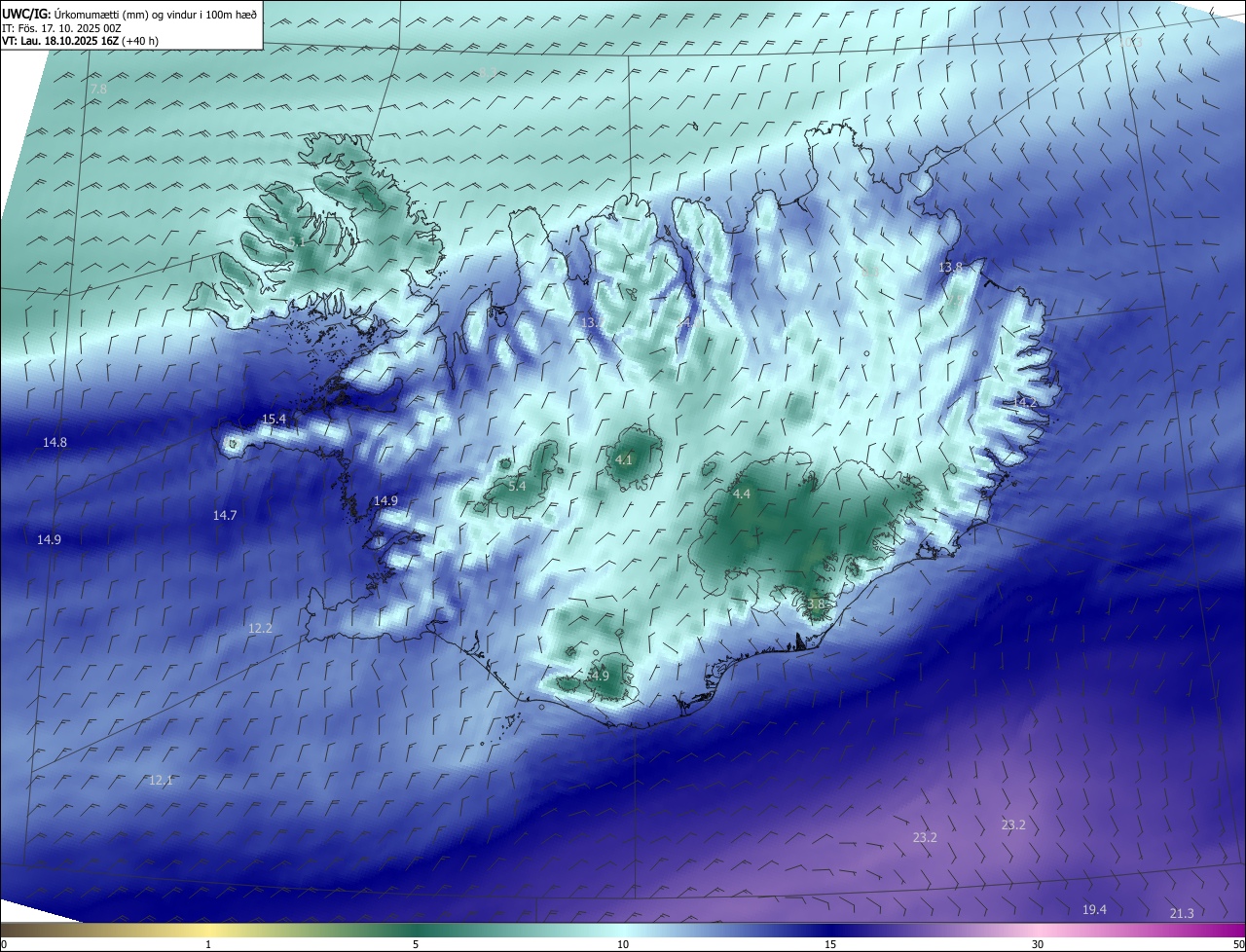Image resolution: width=1246 pixels, height=952 pixels.
Task: Select the 'IT: Fös. 17. 10. 2025 00Z' line
Action: [x=61, y=28]
